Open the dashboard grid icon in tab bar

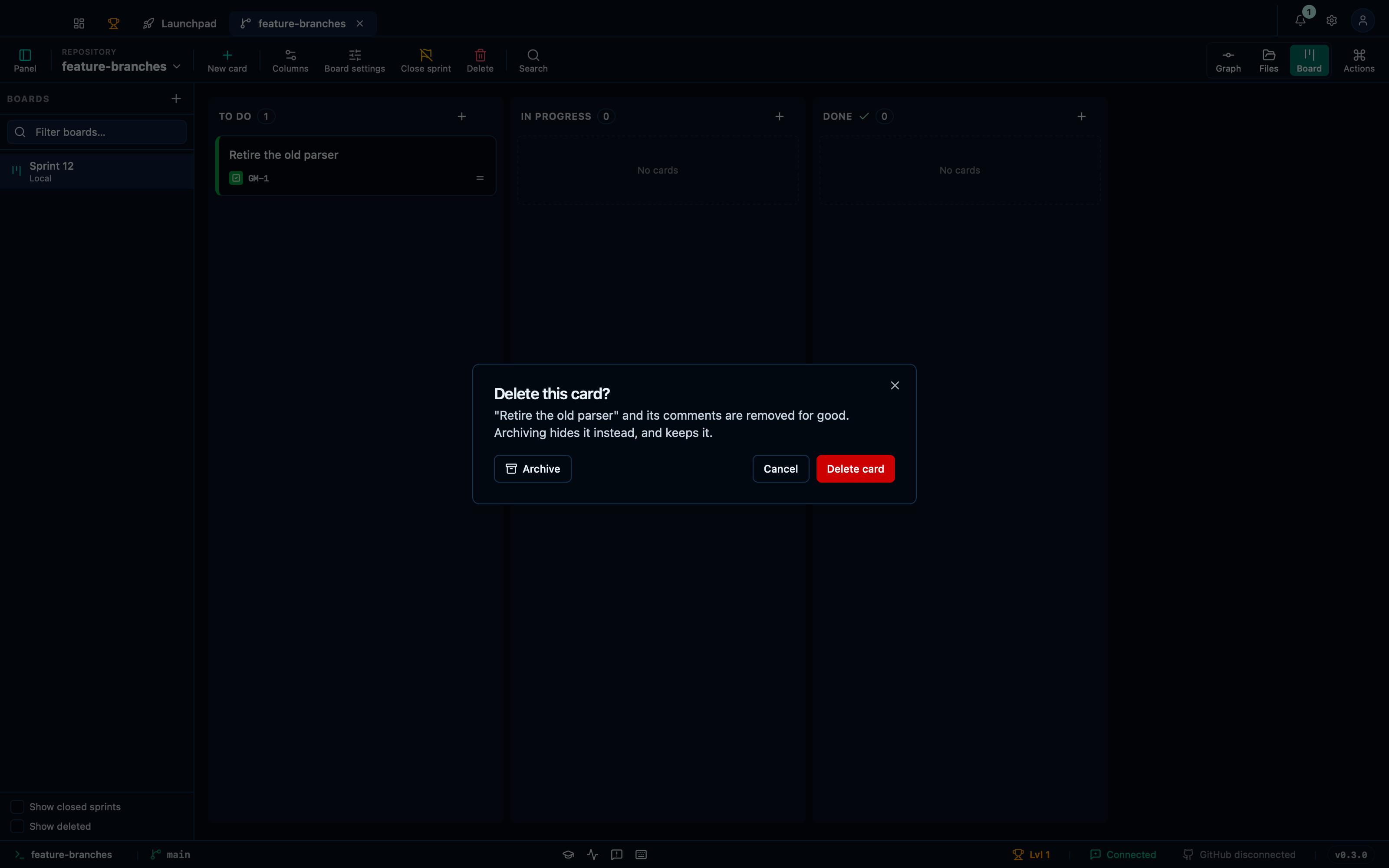[79, 23]
